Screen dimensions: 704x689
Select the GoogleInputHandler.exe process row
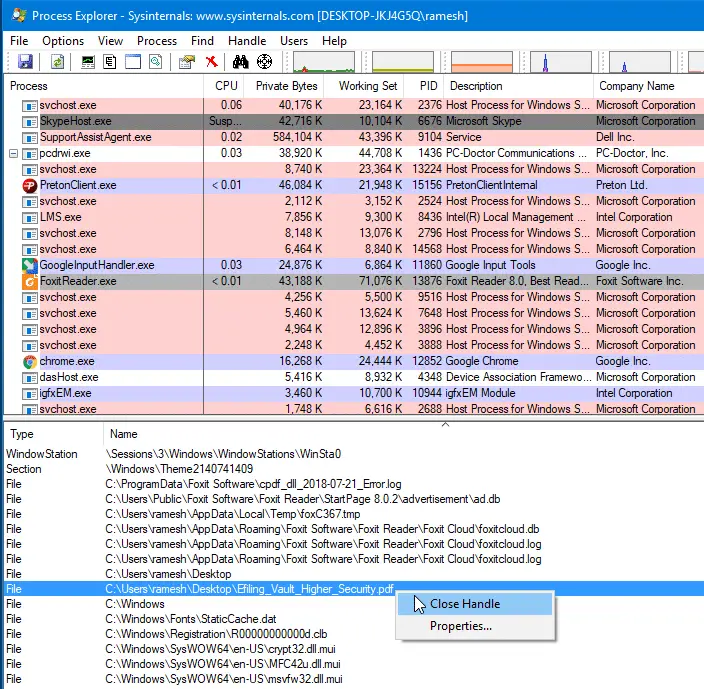pyautogui.click(x=354, y=265)
